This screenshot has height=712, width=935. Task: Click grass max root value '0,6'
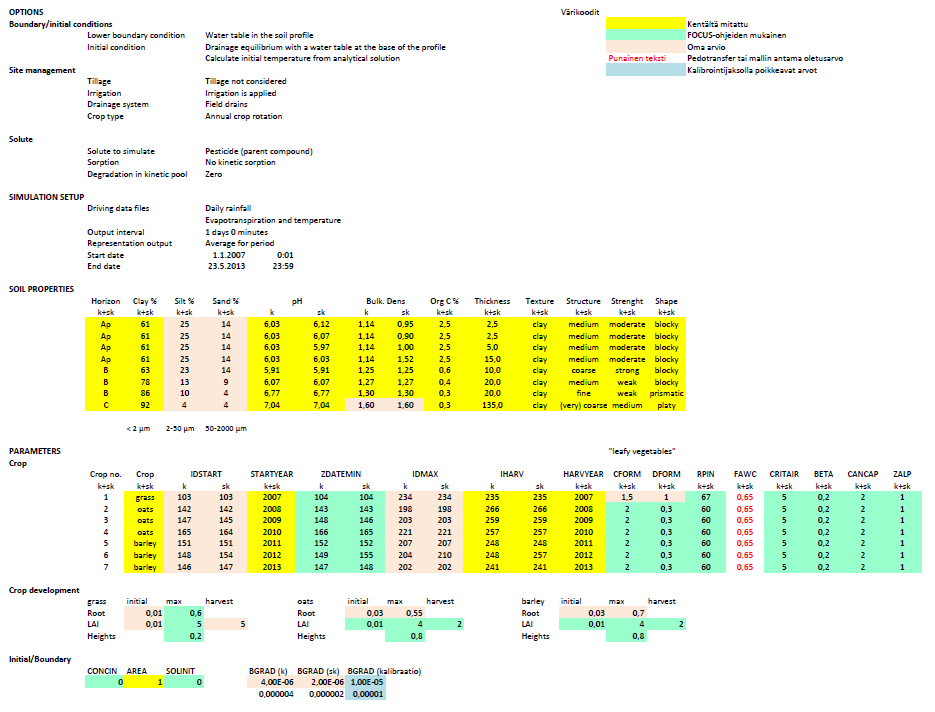pos(184,613)
